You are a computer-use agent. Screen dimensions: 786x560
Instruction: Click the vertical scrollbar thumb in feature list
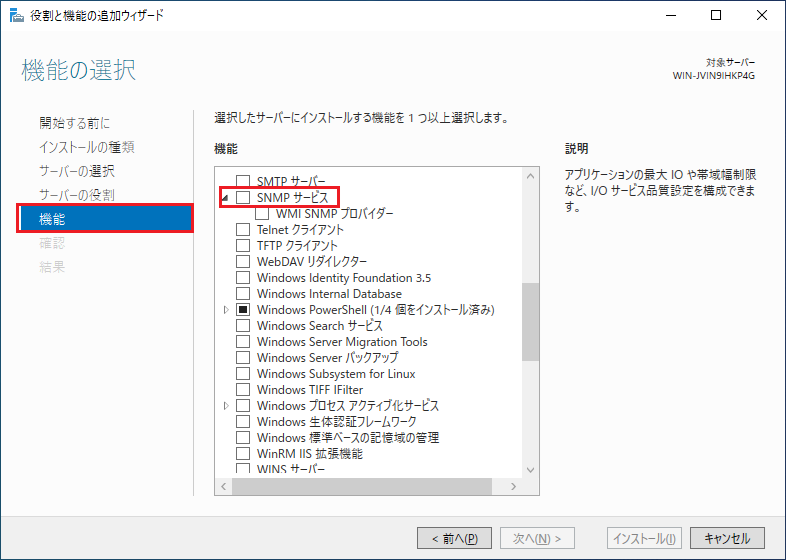click(530, 322)
